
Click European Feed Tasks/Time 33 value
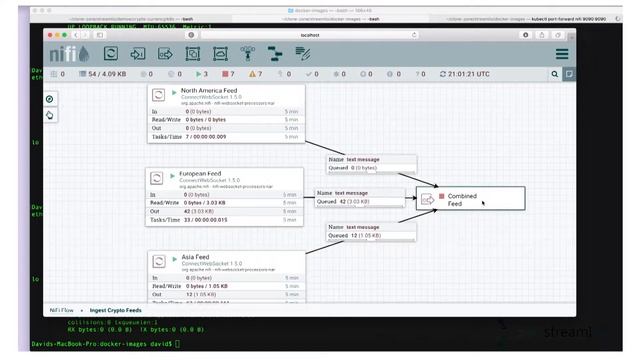click(206, 220)
